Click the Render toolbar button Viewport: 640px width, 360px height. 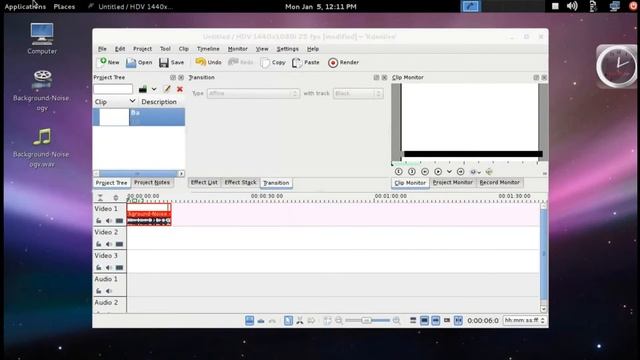click(x=343, y=62)
